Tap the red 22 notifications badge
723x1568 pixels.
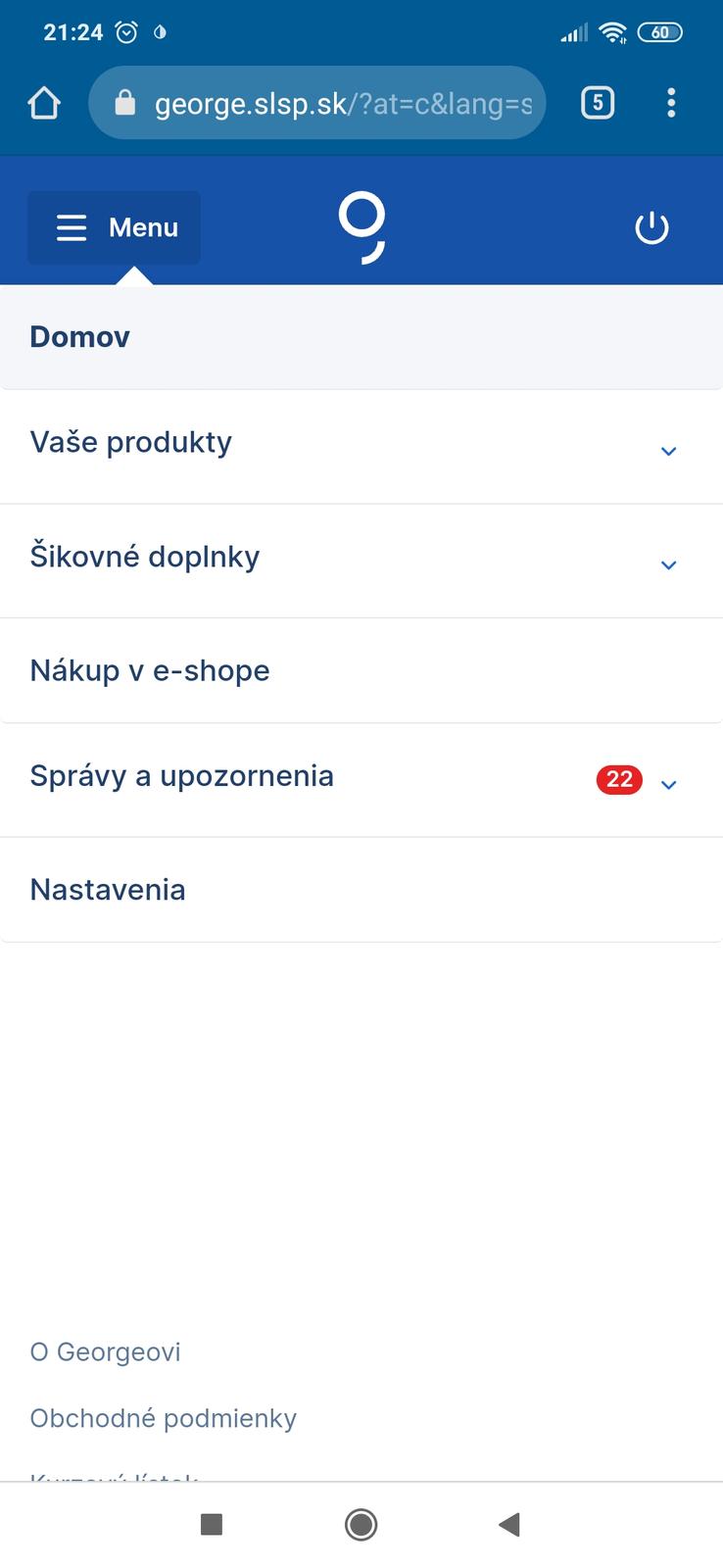coord(619,779)
